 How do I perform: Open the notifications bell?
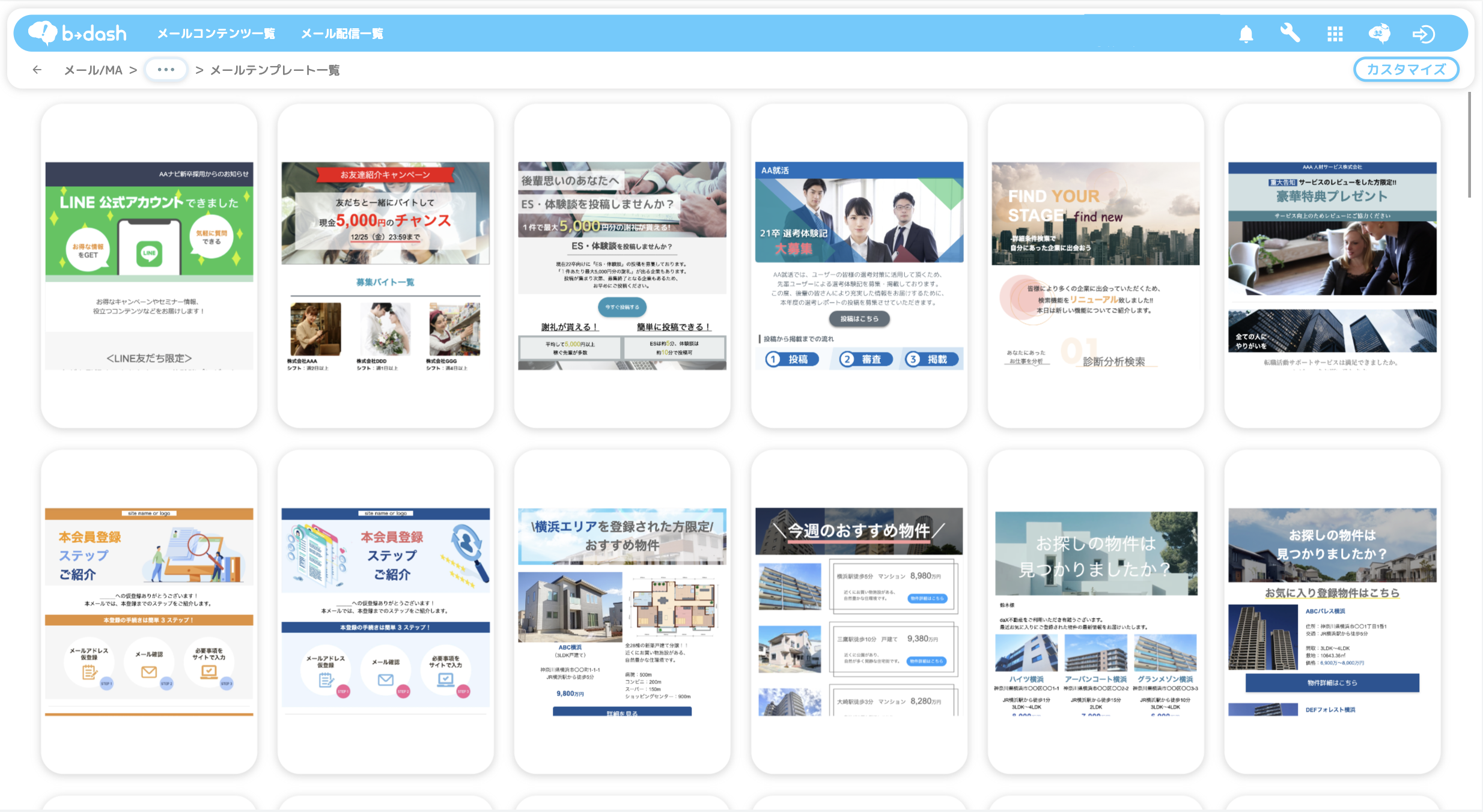(x=1246, y=34)
